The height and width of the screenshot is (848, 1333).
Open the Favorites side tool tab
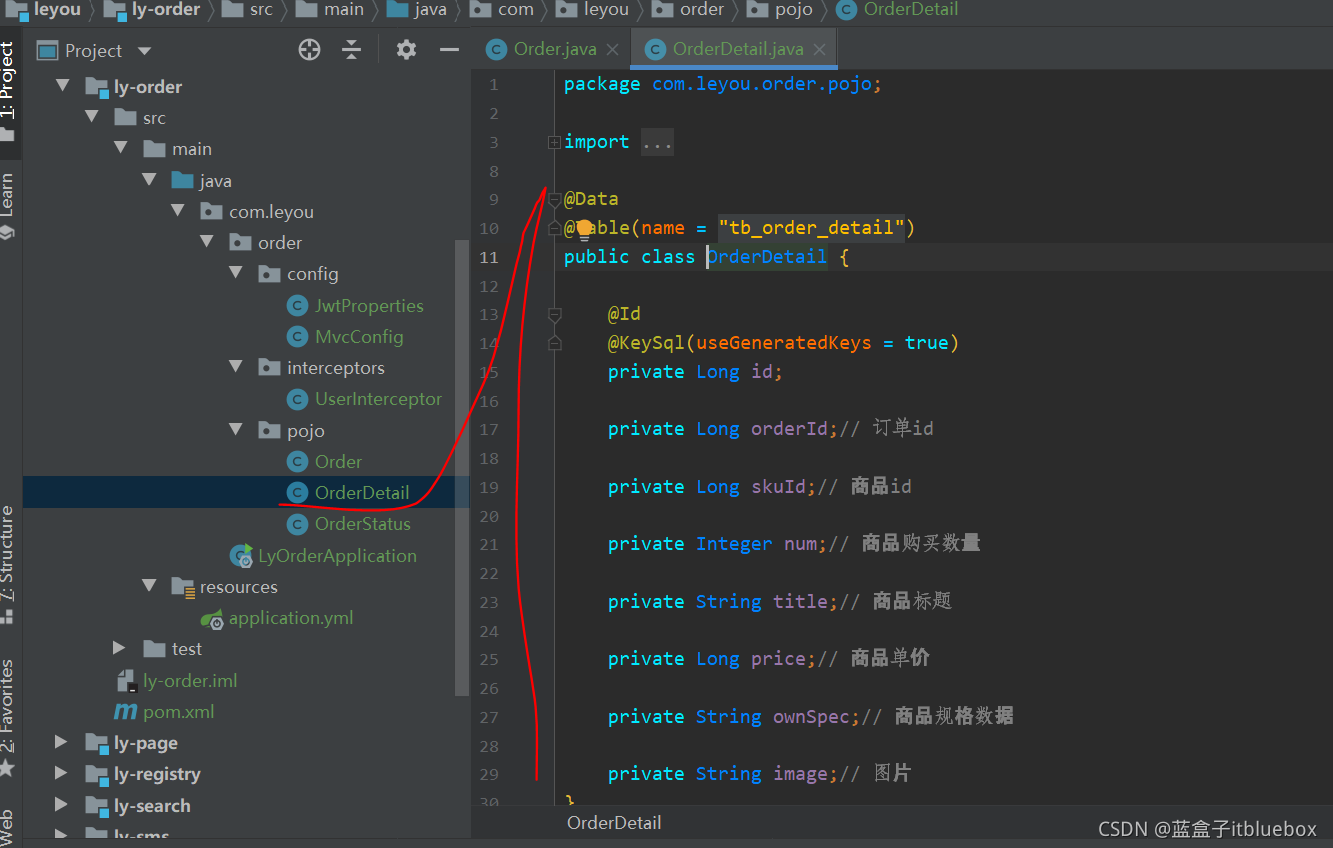click(8, 717)
